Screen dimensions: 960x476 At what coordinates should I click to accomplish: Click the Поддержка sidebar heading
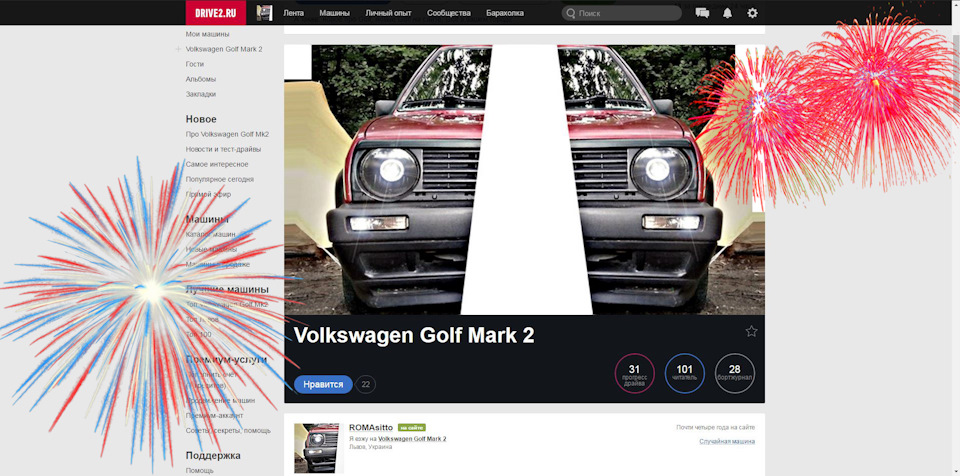(x=213, y=455)
